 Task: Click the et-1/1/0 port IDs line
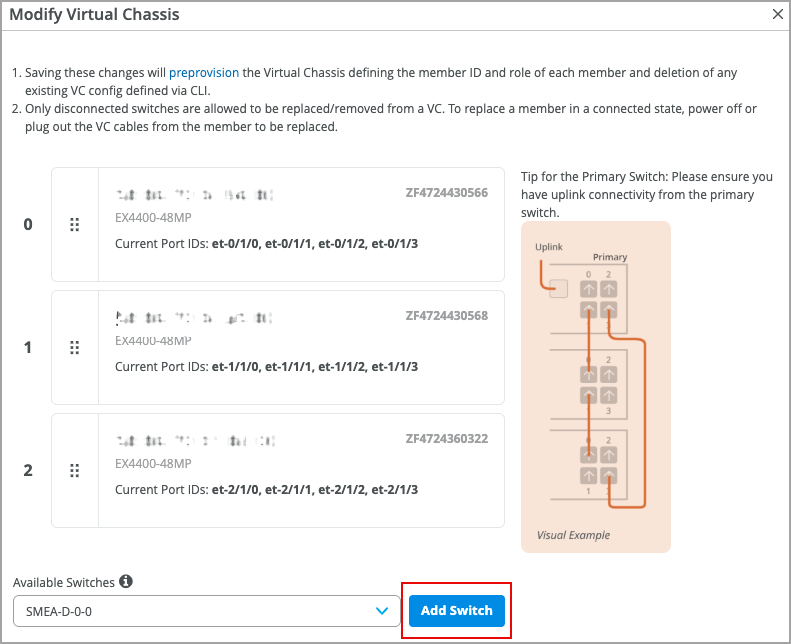point(266,367)
